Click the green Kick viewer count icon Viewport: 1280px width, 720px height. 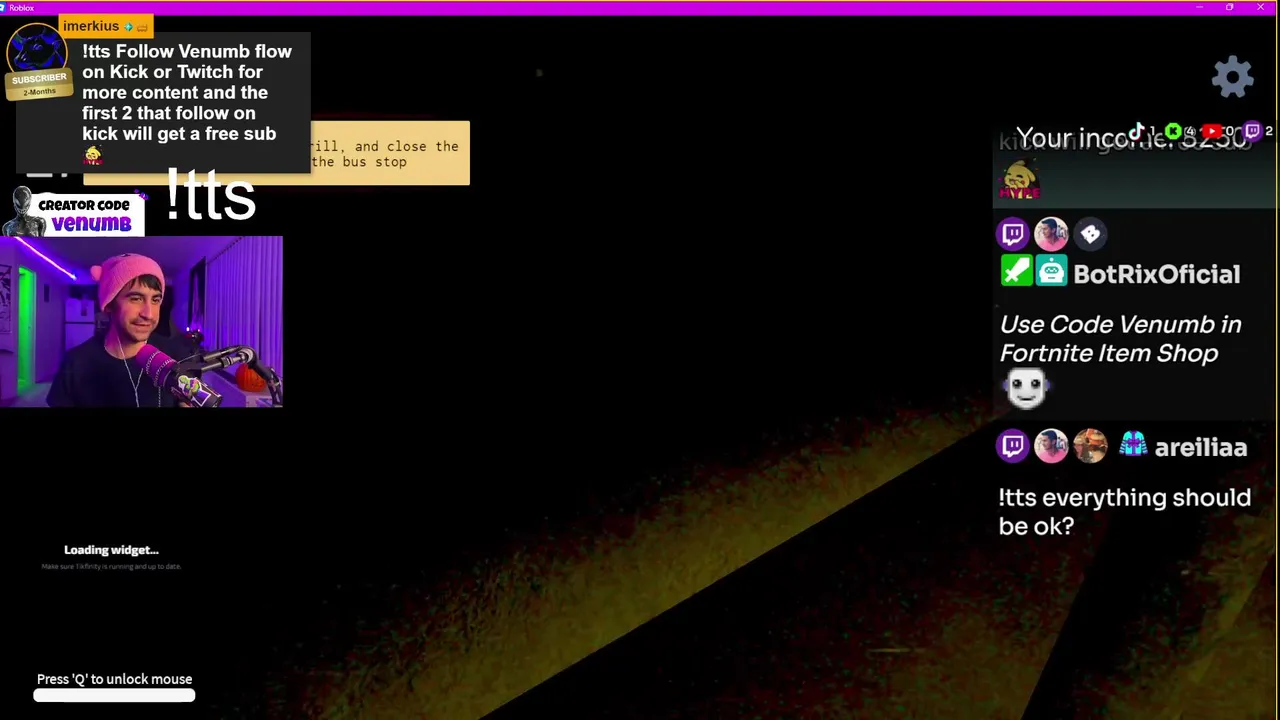(x=1173, y=131)
